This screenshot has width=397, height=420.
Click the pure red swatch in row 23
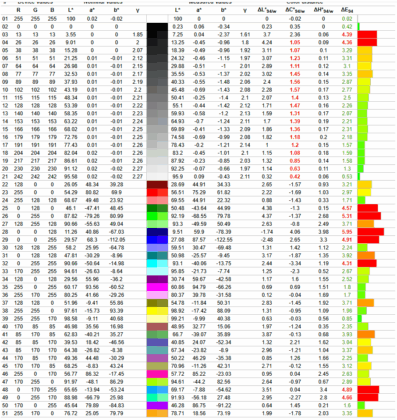(157, 192)
